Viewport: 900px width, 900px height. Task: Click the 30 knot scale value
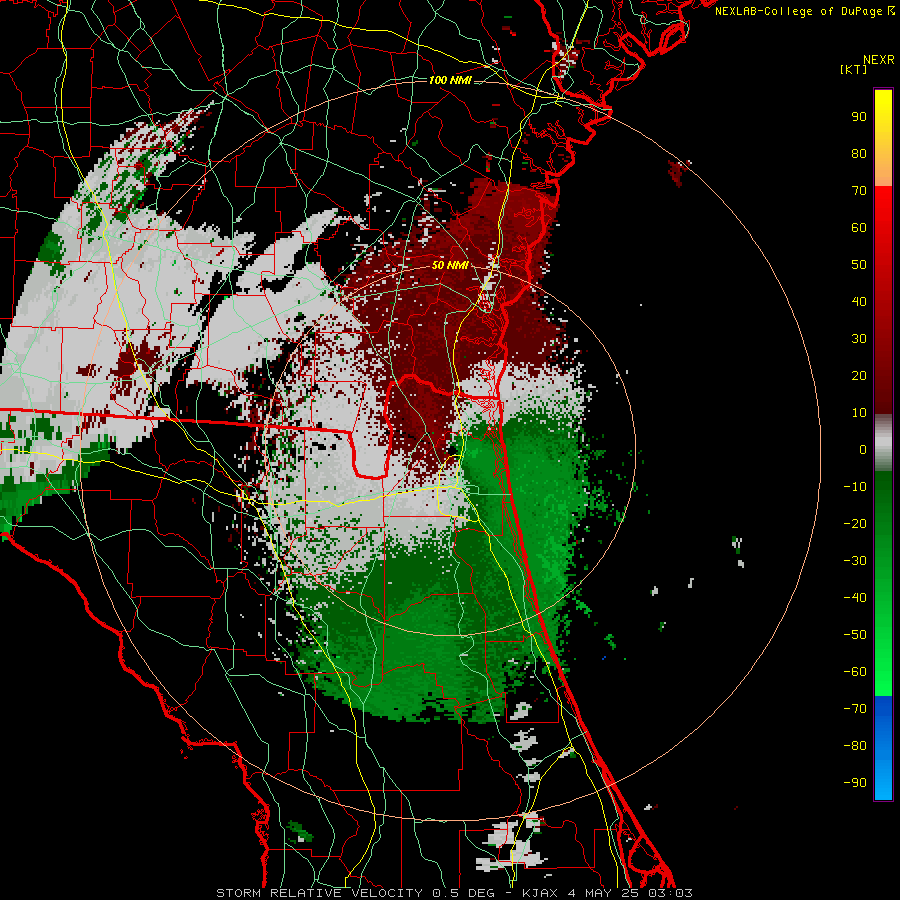tap(859, 339)
